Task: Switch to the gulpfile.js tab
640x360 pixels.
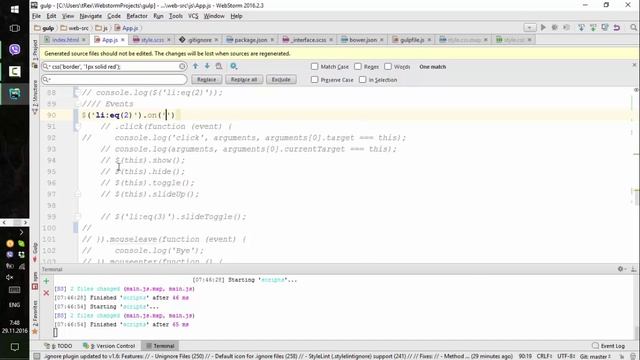Action: (412, 40)
